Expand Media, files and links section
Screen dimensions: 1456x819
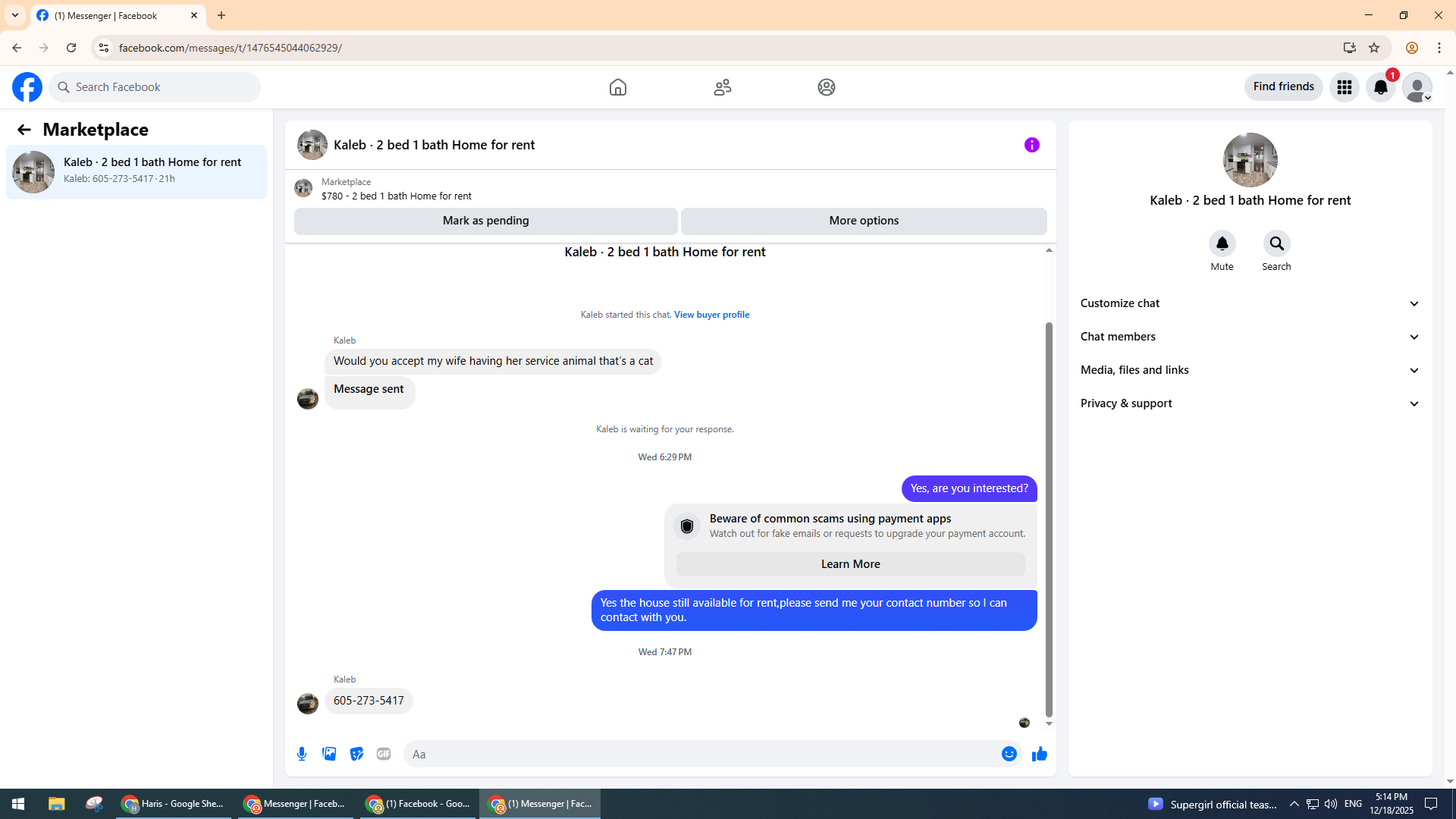point(1250,370)
